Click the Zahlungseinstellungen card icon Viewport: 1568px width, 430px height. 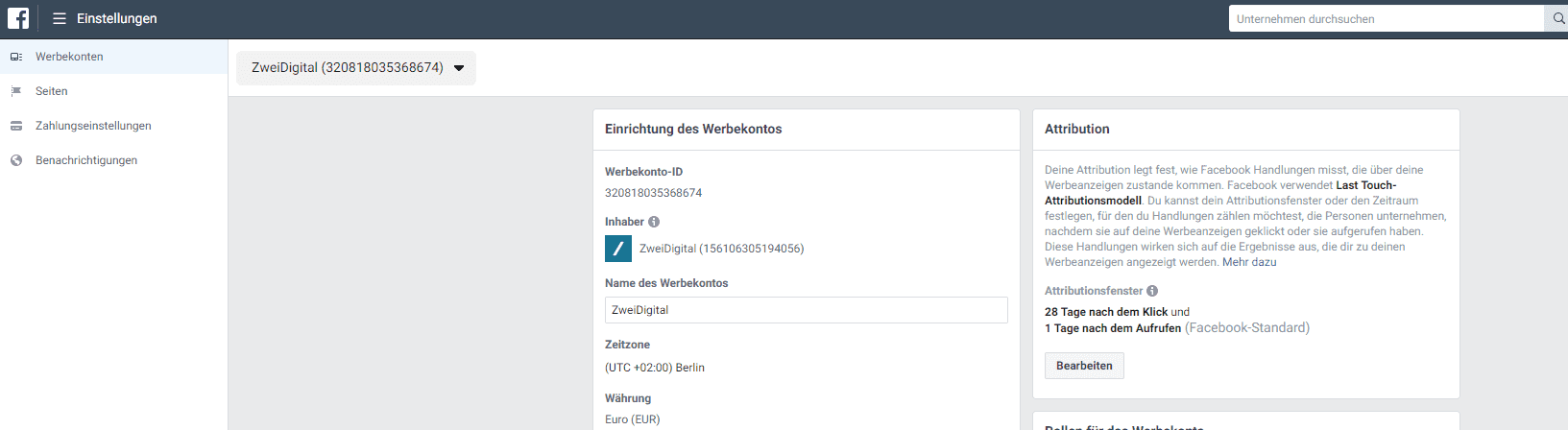[16, 126]
